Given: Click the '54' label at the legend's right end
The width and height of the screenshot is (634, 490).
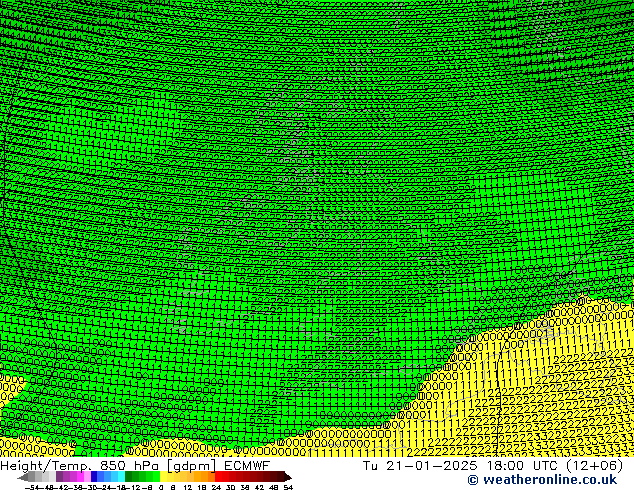Looking at the screenshot, I should 288,488.
